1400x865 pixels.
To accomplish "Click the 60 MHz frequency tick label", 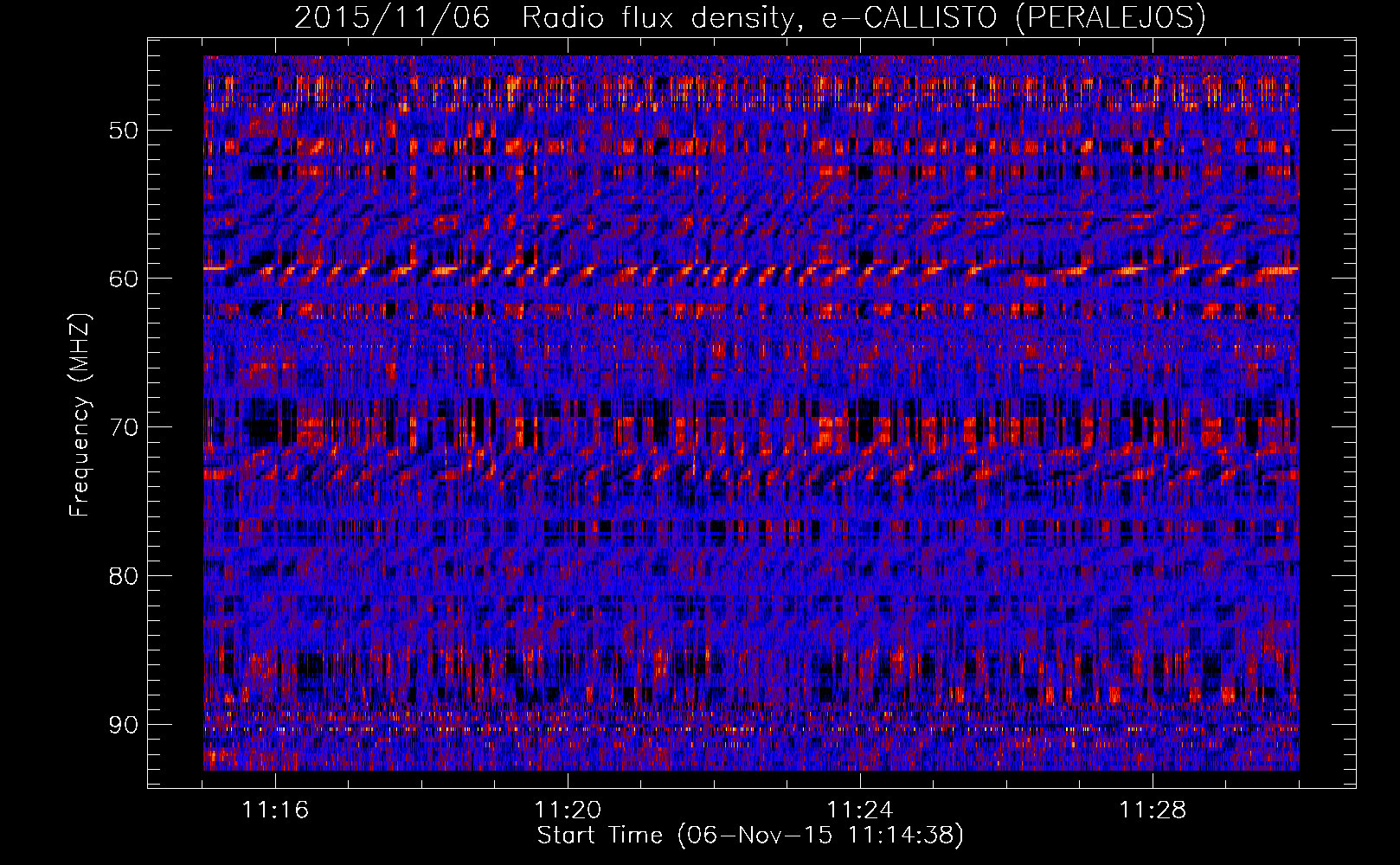I will click(123, 279).
